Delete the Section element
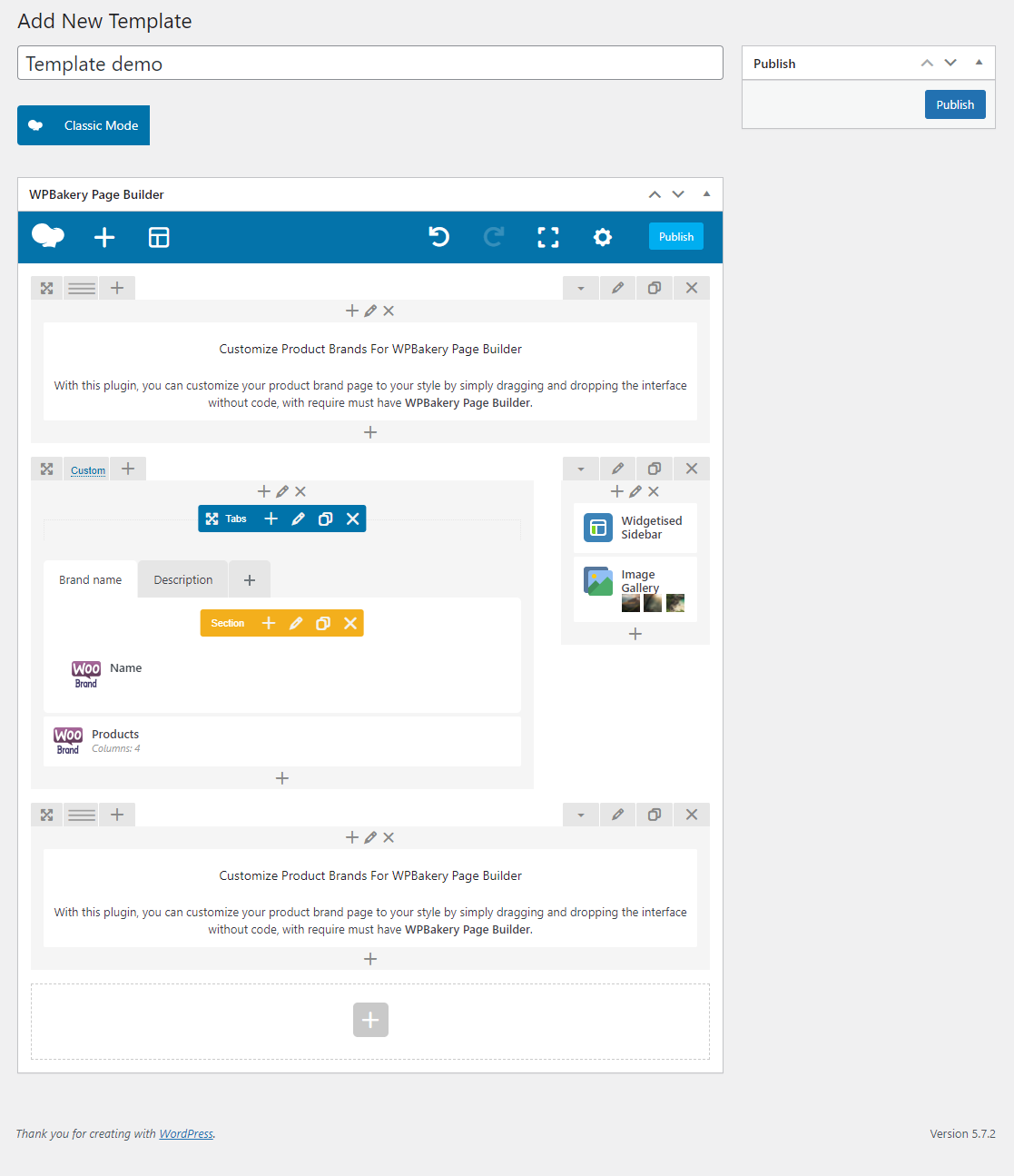The image size is (1014, 1176). click(350, 623)
